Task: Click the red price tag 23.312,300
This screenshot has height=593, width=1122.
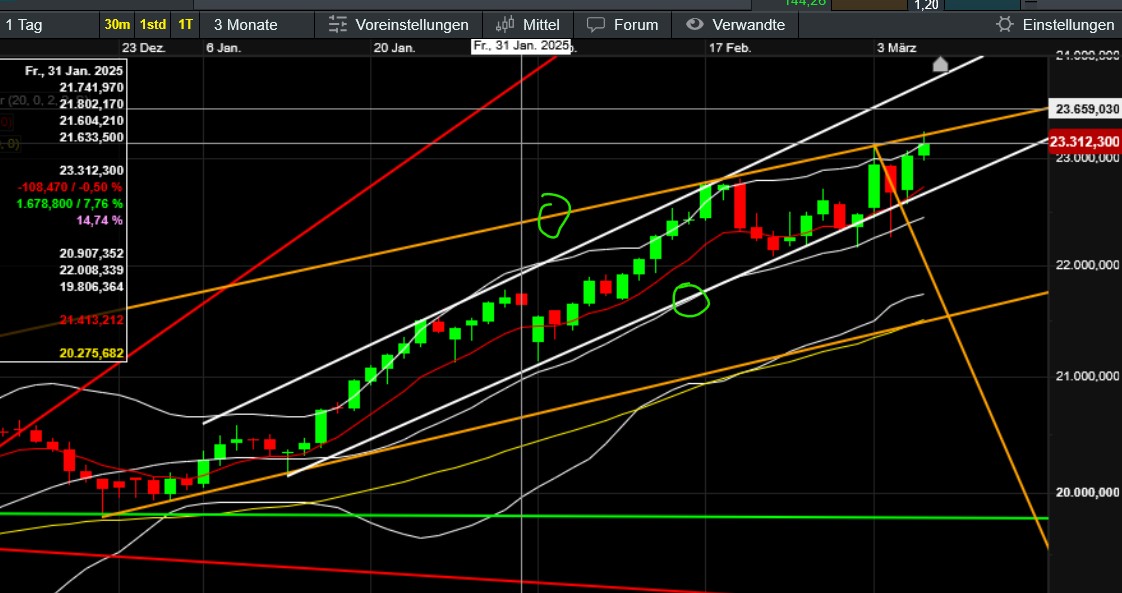Action: pos(1083,142)
